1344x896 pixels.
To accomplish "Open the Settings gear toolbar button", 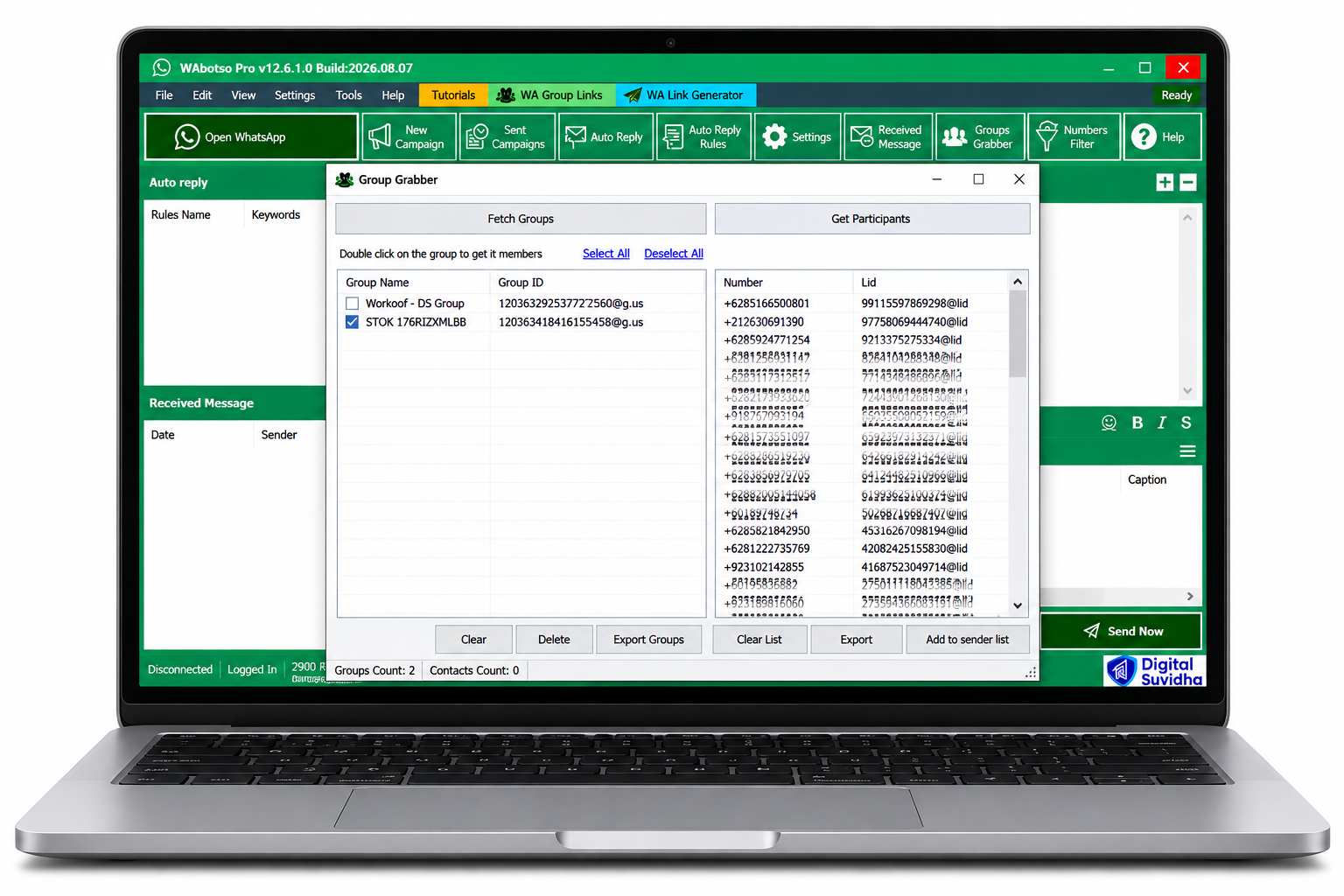I will click(797, 136).
